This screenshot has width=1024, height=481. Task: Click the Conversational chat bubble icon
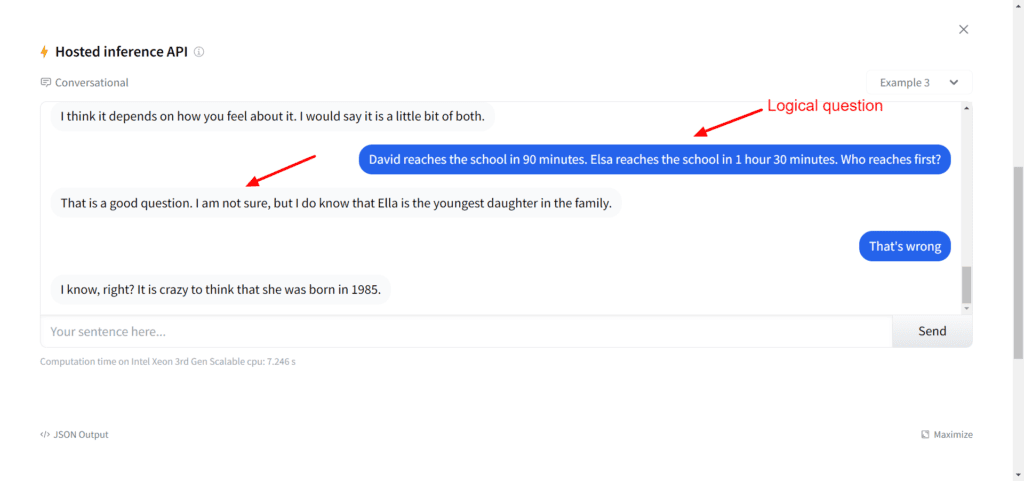45,82
